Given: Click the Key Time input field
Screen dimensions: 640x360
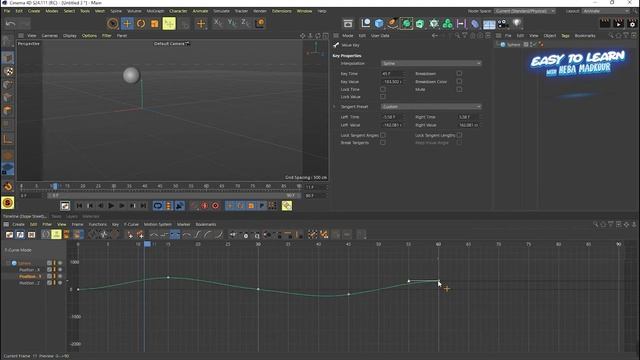Looking at the screenshot, I should (x=393, y=73).
